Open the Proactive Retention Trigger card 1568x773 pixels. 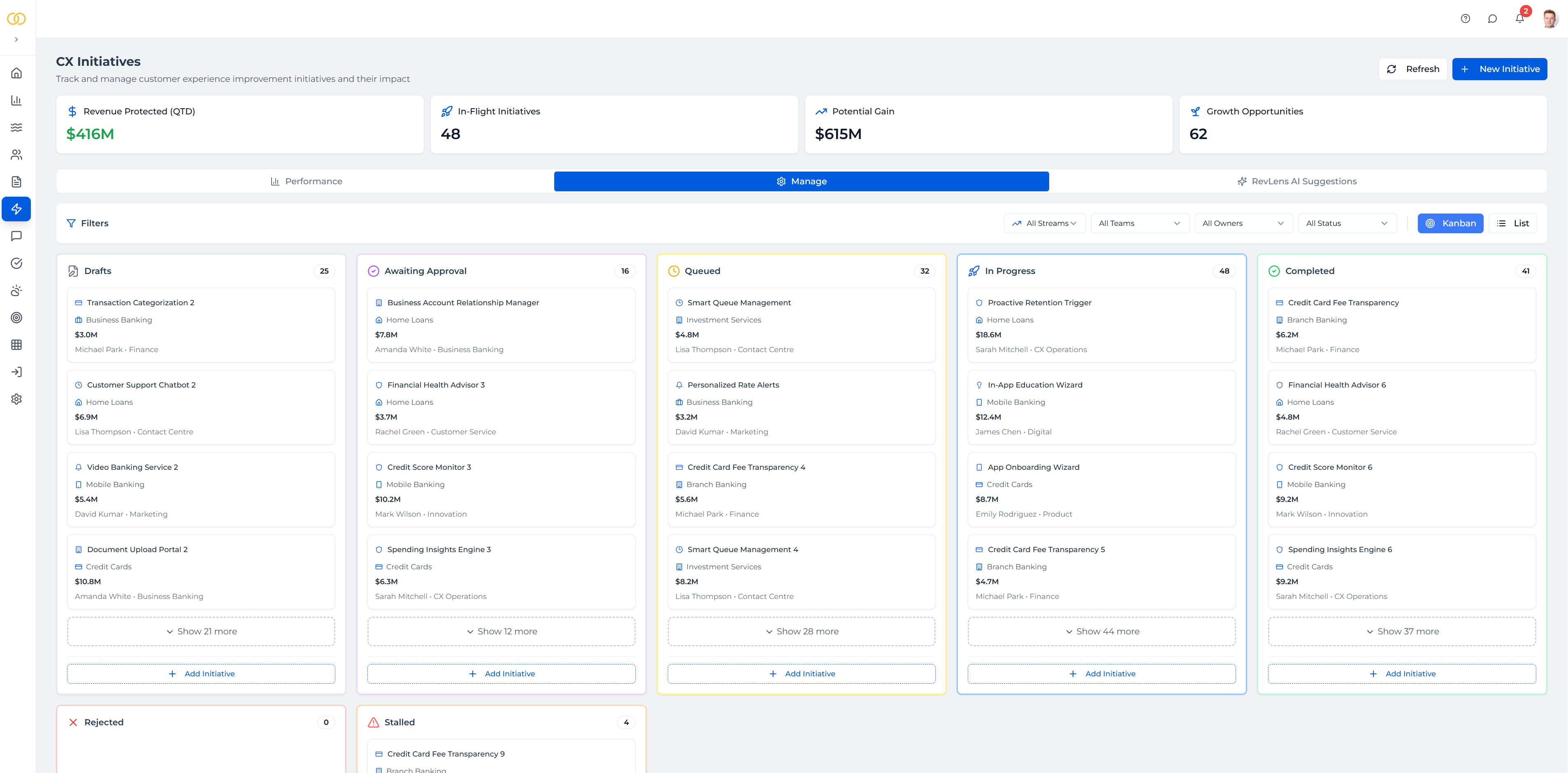coord(1101,325)
